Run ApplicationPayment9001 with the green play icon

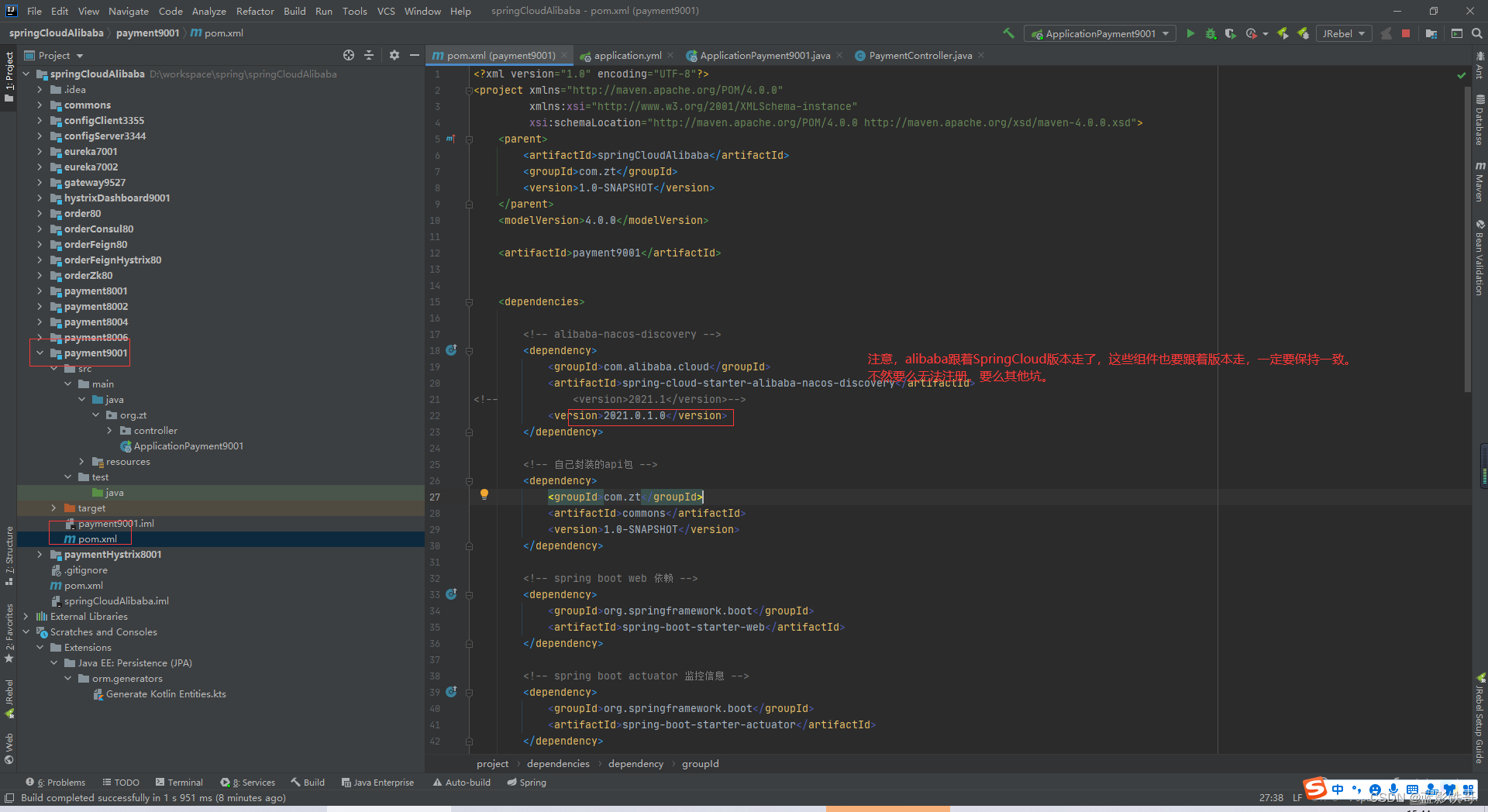pos(1190,33)
